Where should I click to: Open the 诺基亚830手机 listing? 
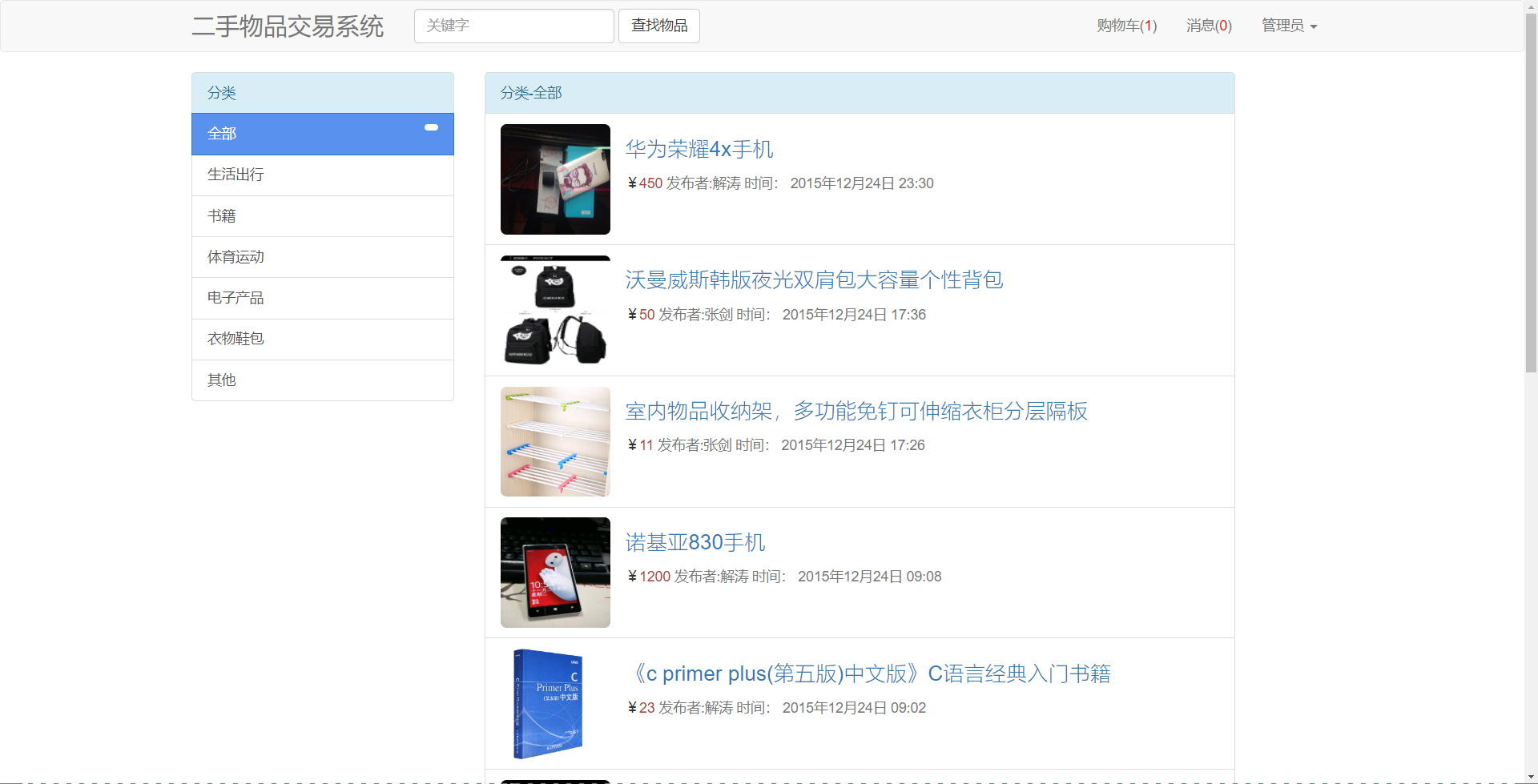tap(695, 542)
